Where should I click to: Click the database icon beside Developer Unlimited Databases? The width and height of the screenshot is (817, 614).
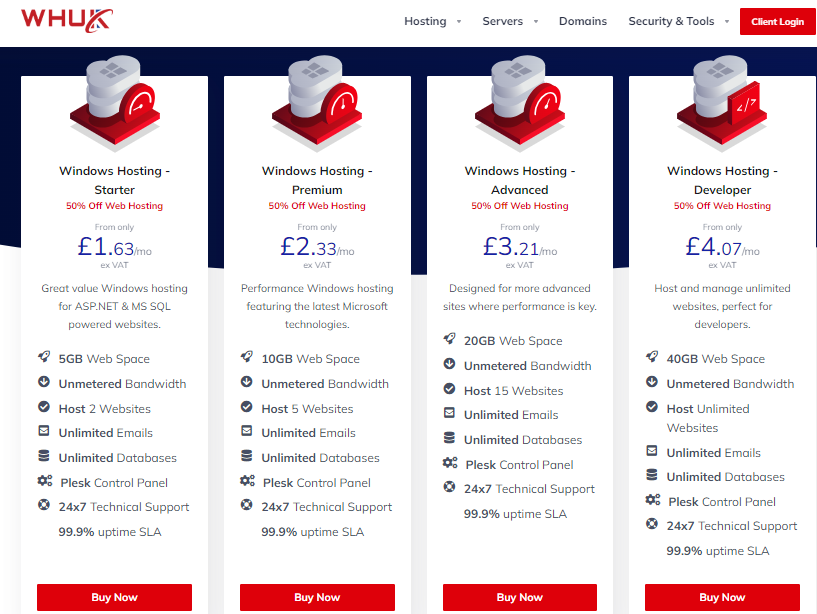click(652, 475)
